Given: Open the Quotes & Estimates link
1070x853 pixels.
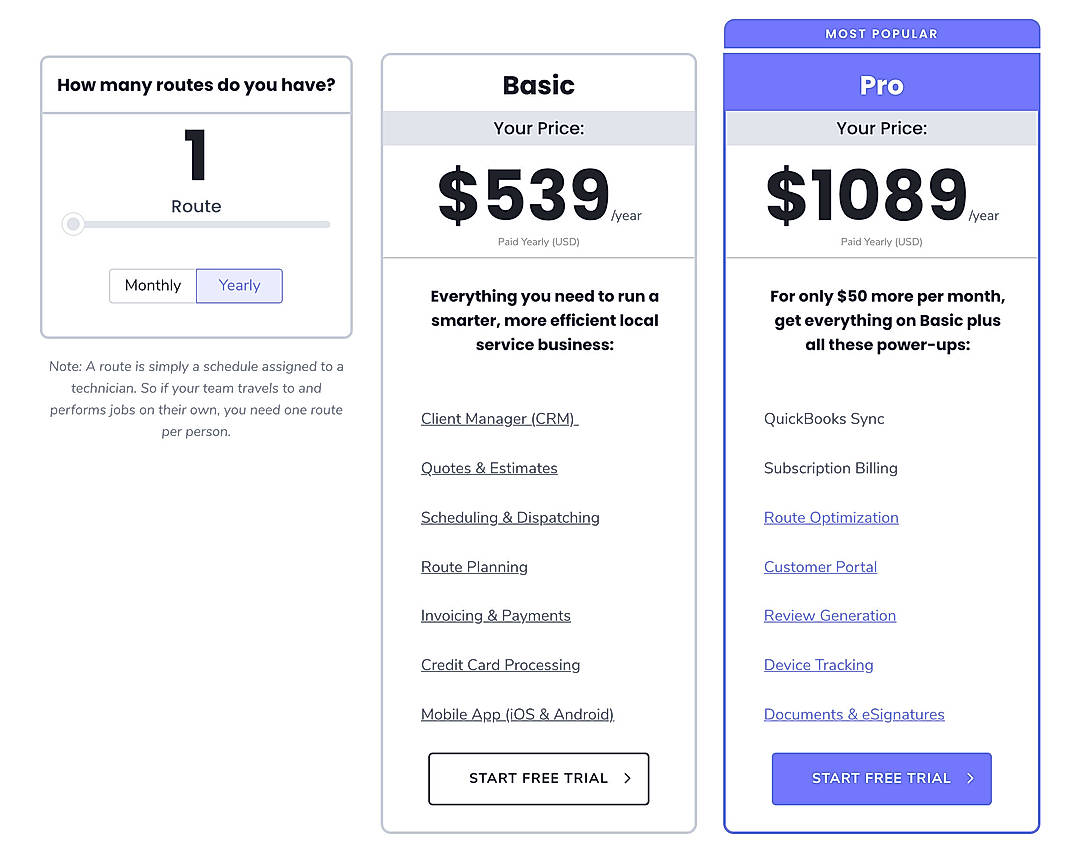Looking at the screenshot, I should (x=489, y=467).
